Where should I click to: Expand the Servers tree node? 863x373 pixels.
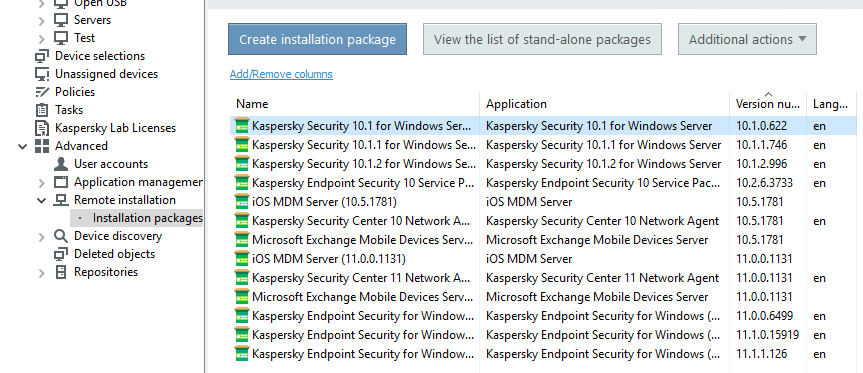click(x=42, y=20)
